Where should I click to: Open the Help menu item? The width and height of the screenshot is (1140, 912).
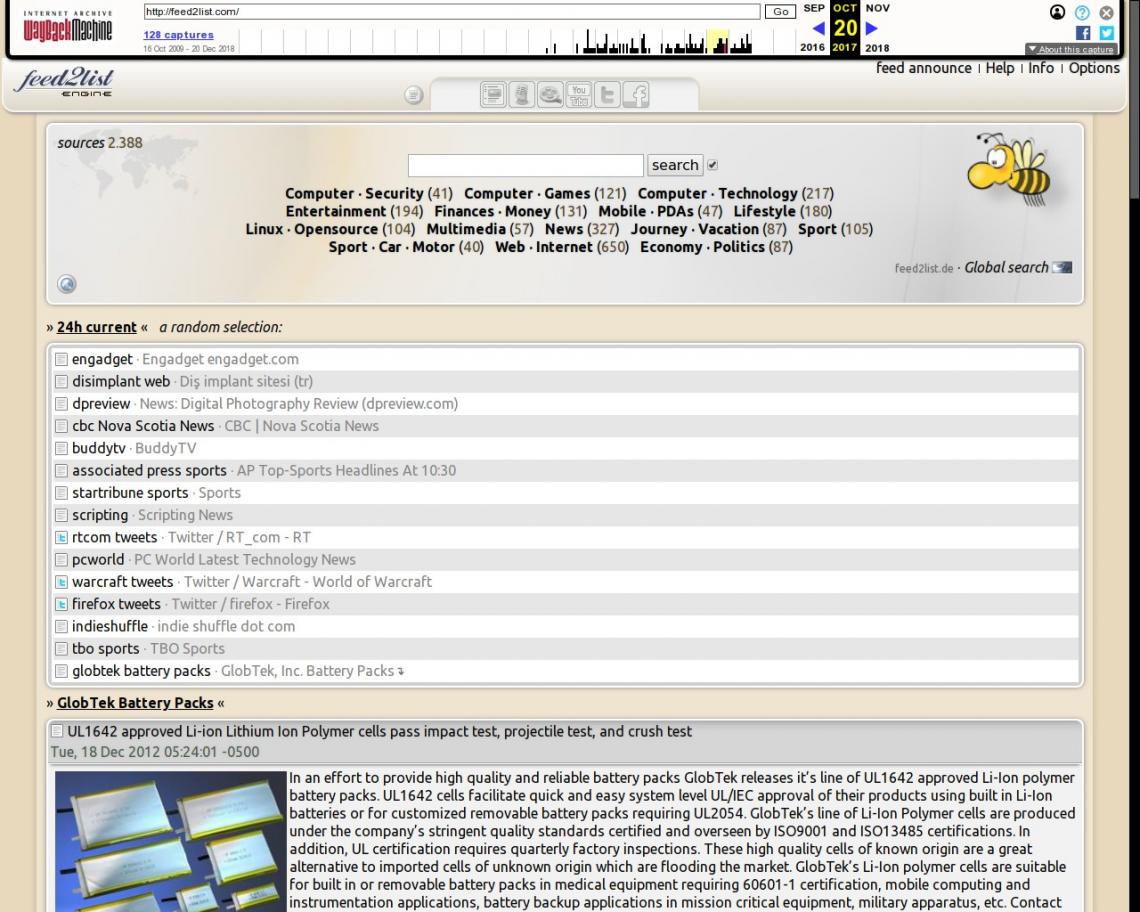[x=1000, y=68]
